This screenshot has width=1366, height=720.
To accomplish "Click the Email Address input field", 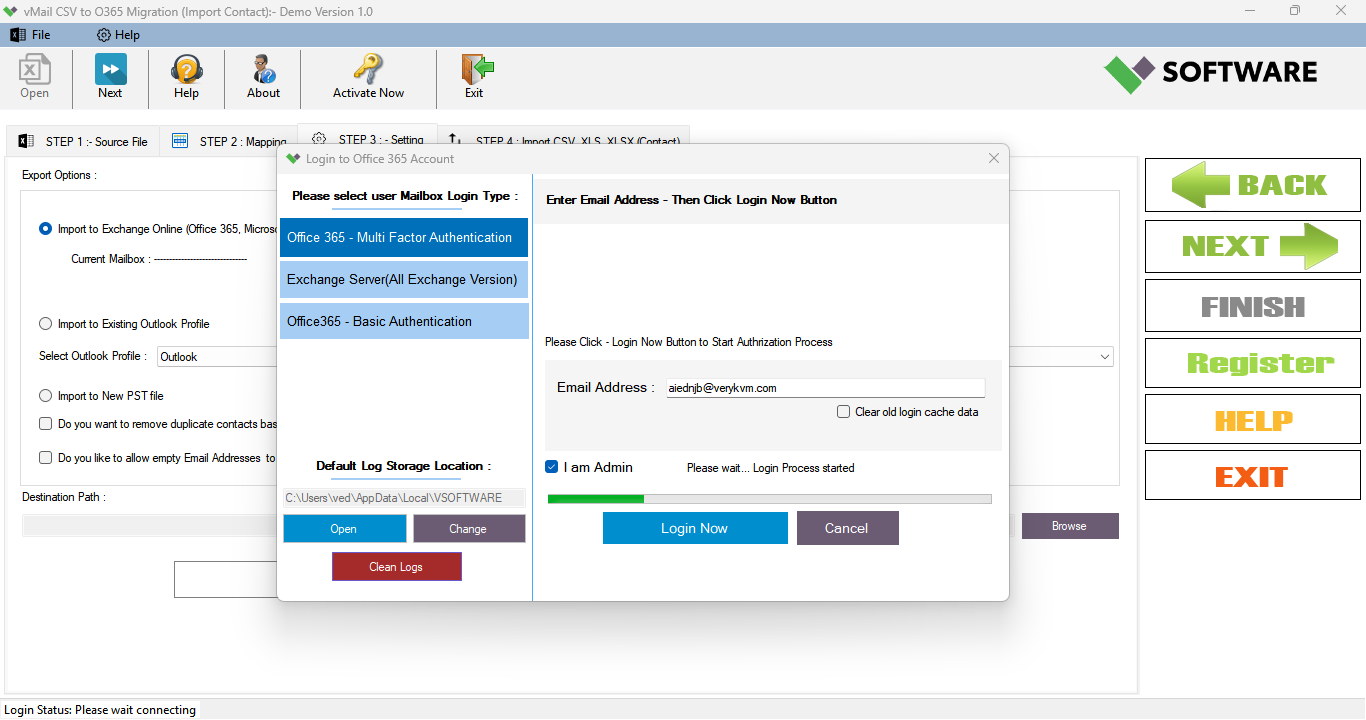I will click(826, 388).
